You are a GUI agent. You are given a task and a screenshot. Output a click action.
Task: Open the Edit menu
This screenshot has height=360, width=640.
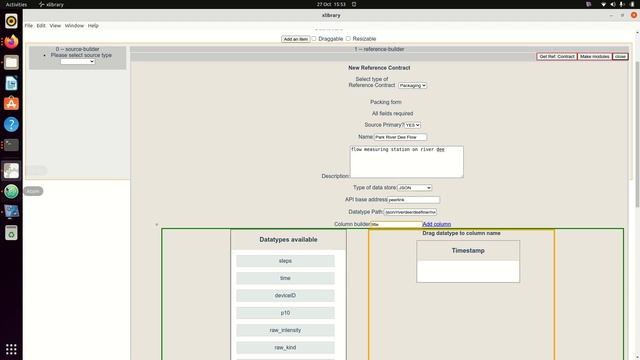[41, 26]
